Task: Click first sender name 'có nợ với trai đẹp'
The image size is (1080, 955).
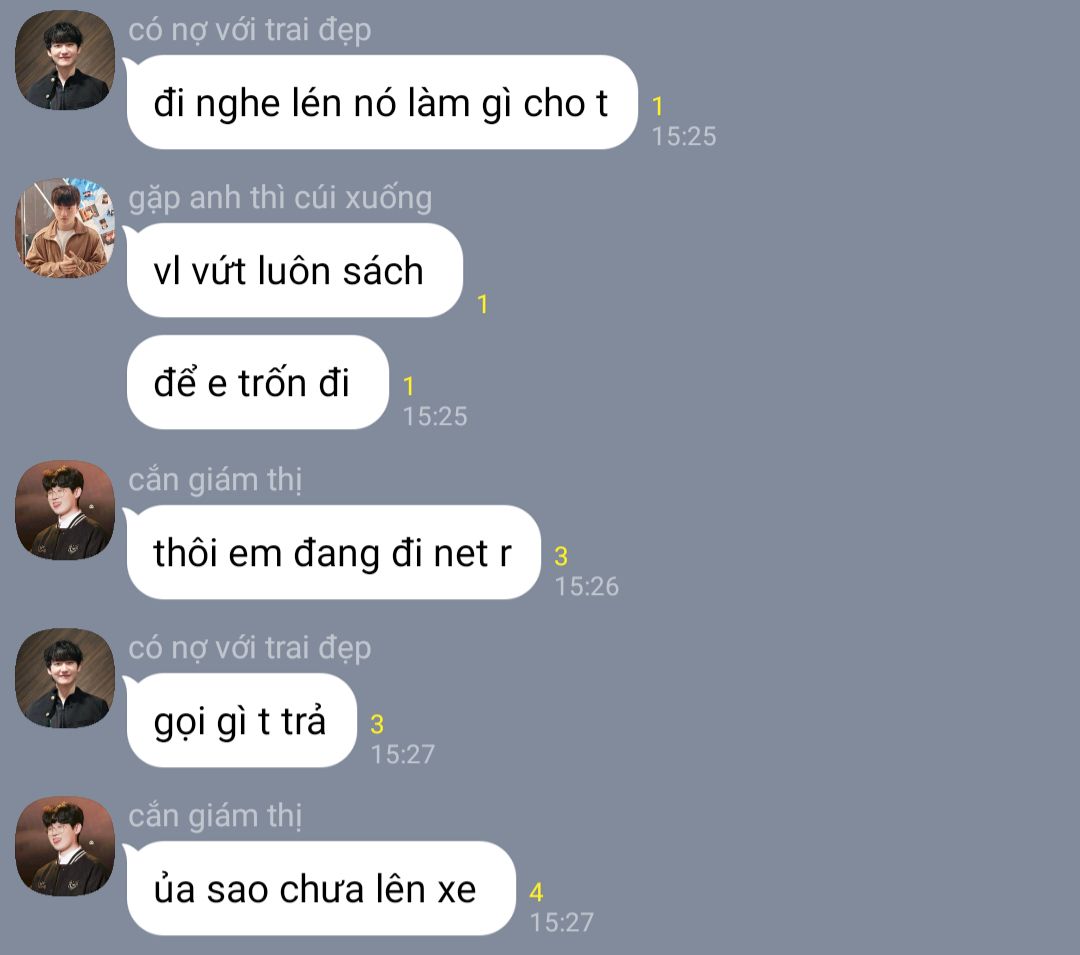Action: pyautogui.click(x=249, y=30)
